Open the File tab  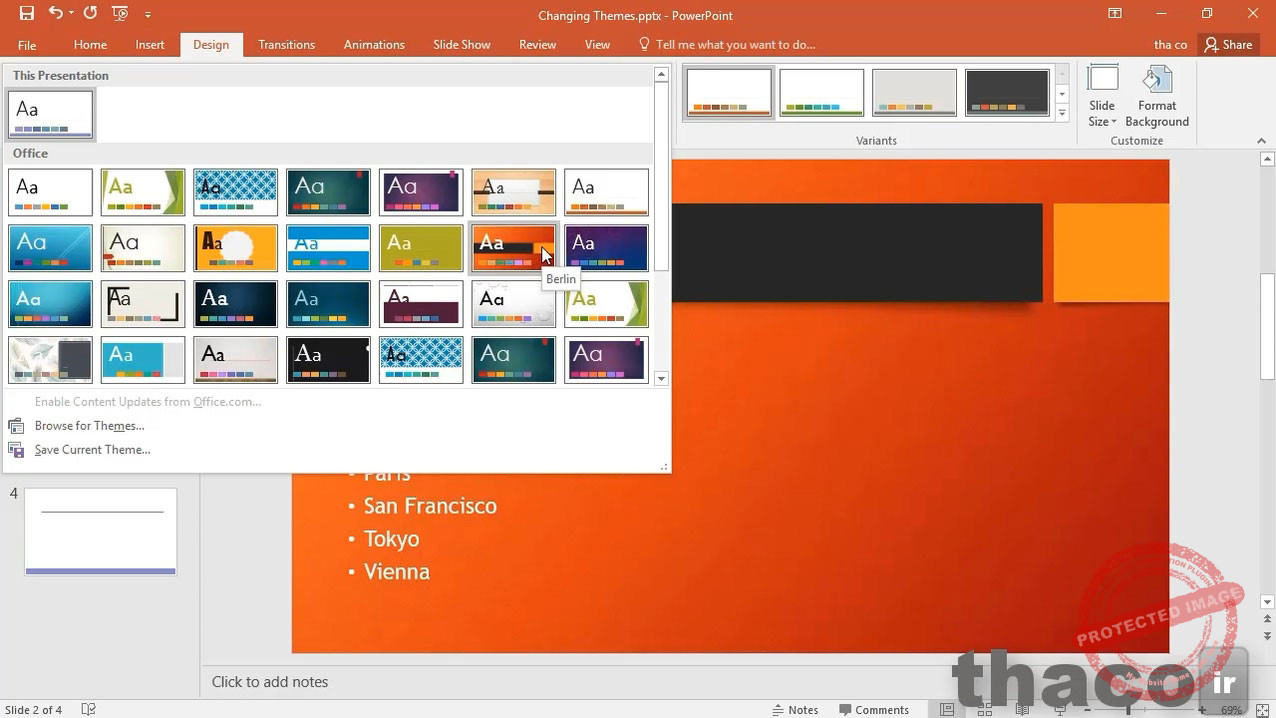click(x=27, y=45)
